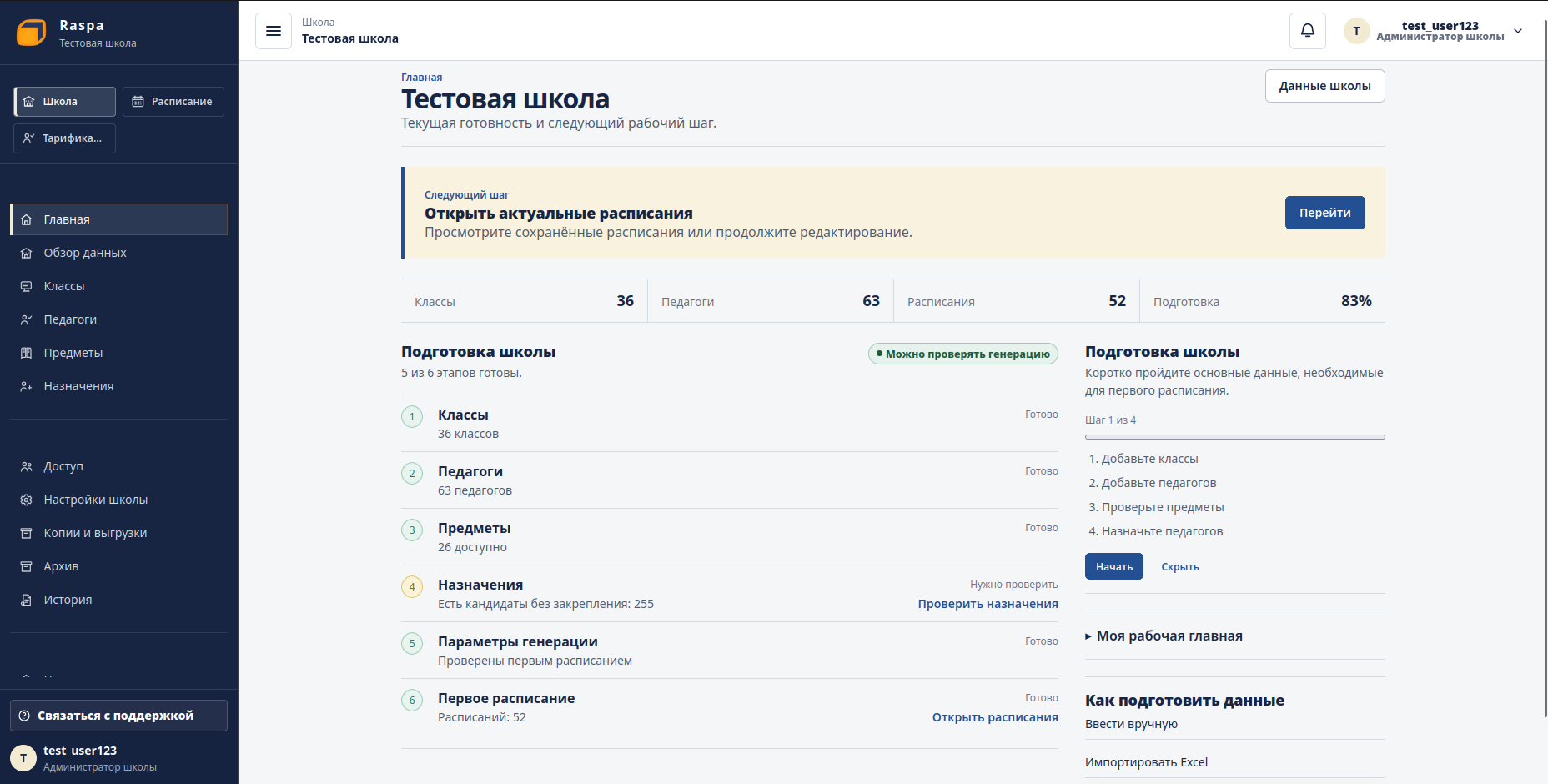Click the Предметы book icon
Screen dimensions: 1548x784
[27, 353]
